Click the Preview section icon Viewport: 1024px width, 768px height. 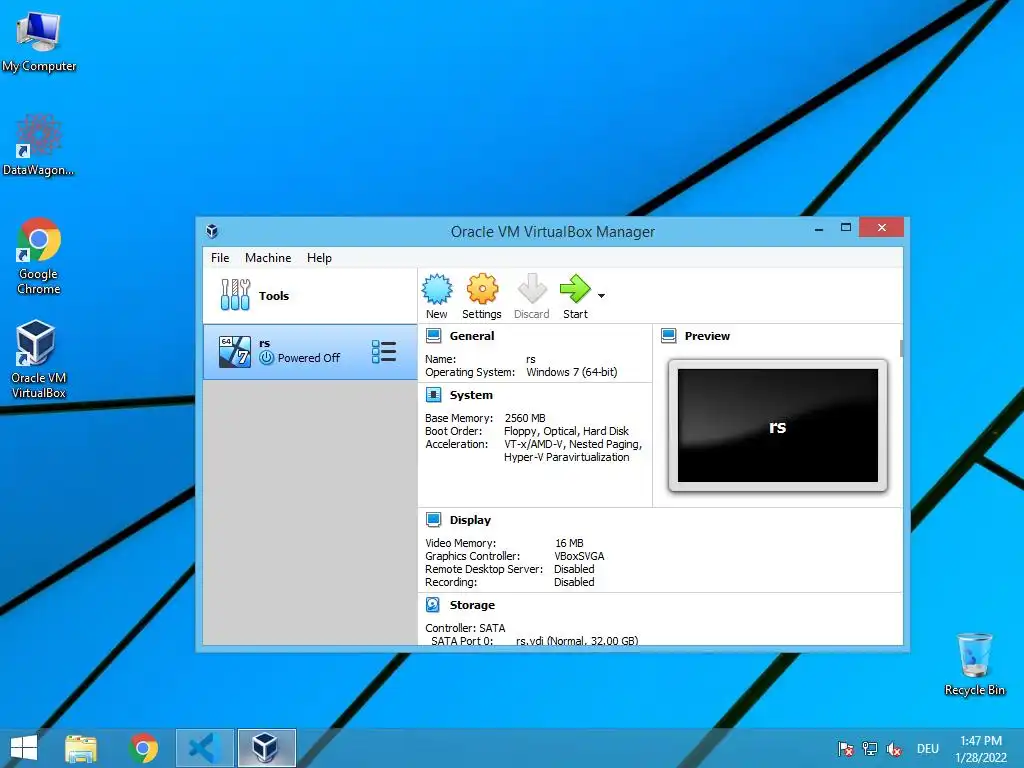pyautogui.click(x=669, y=336)
